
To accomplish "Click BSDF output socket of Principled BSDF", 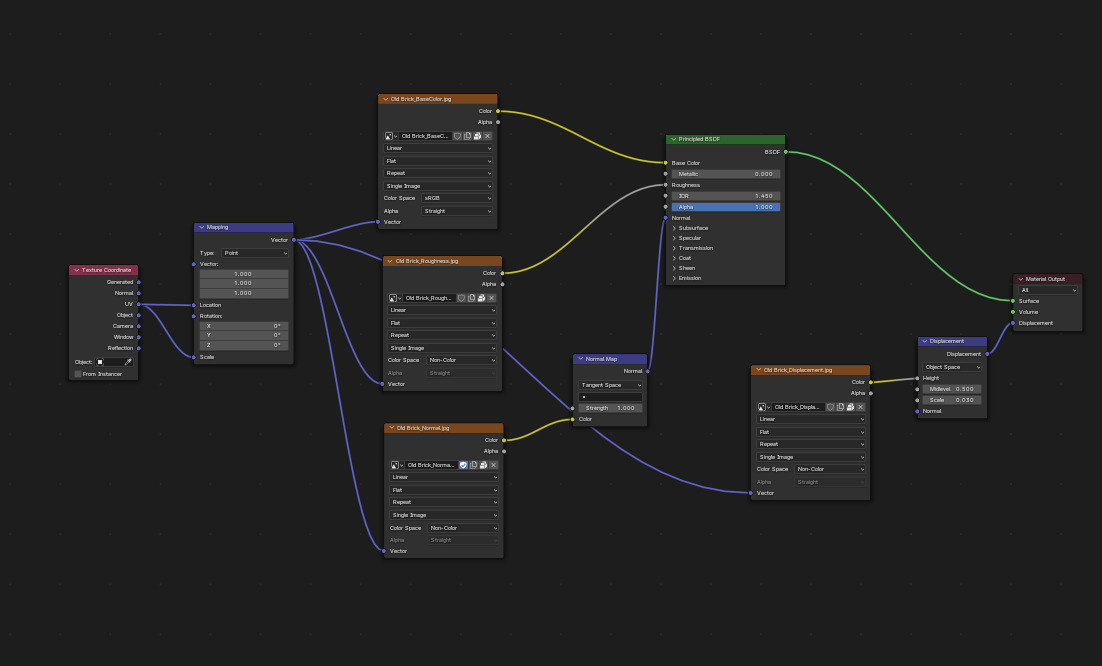I will 786,152.
